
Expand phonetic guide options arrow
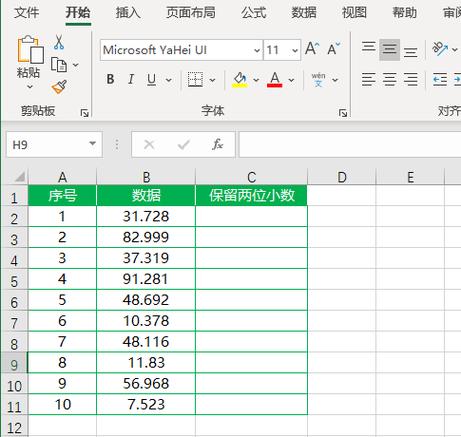pyautogui.click(x=335, y=80)
